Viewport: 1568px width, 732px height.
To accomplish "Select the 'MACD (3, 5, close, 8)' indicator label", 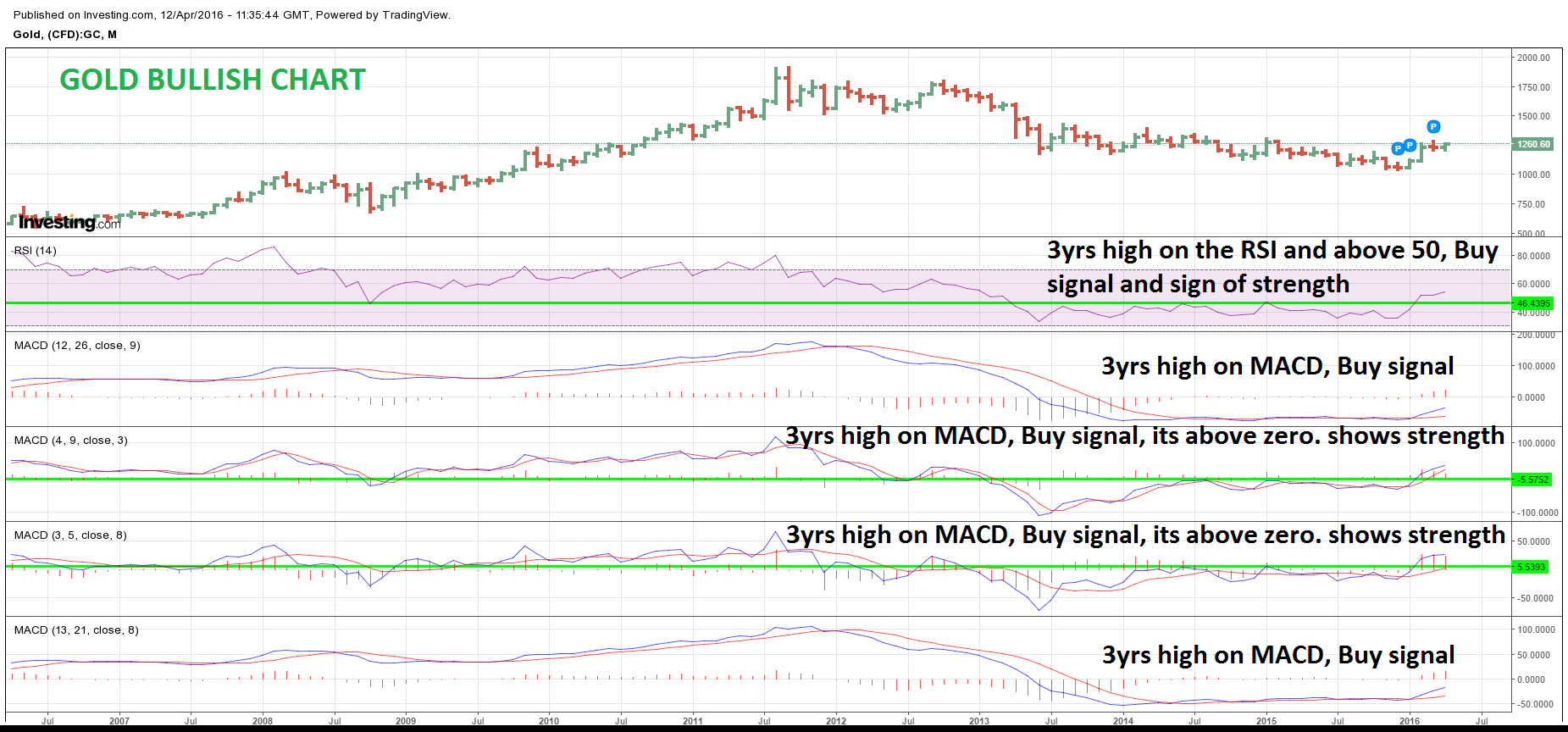I will (71, 535).
